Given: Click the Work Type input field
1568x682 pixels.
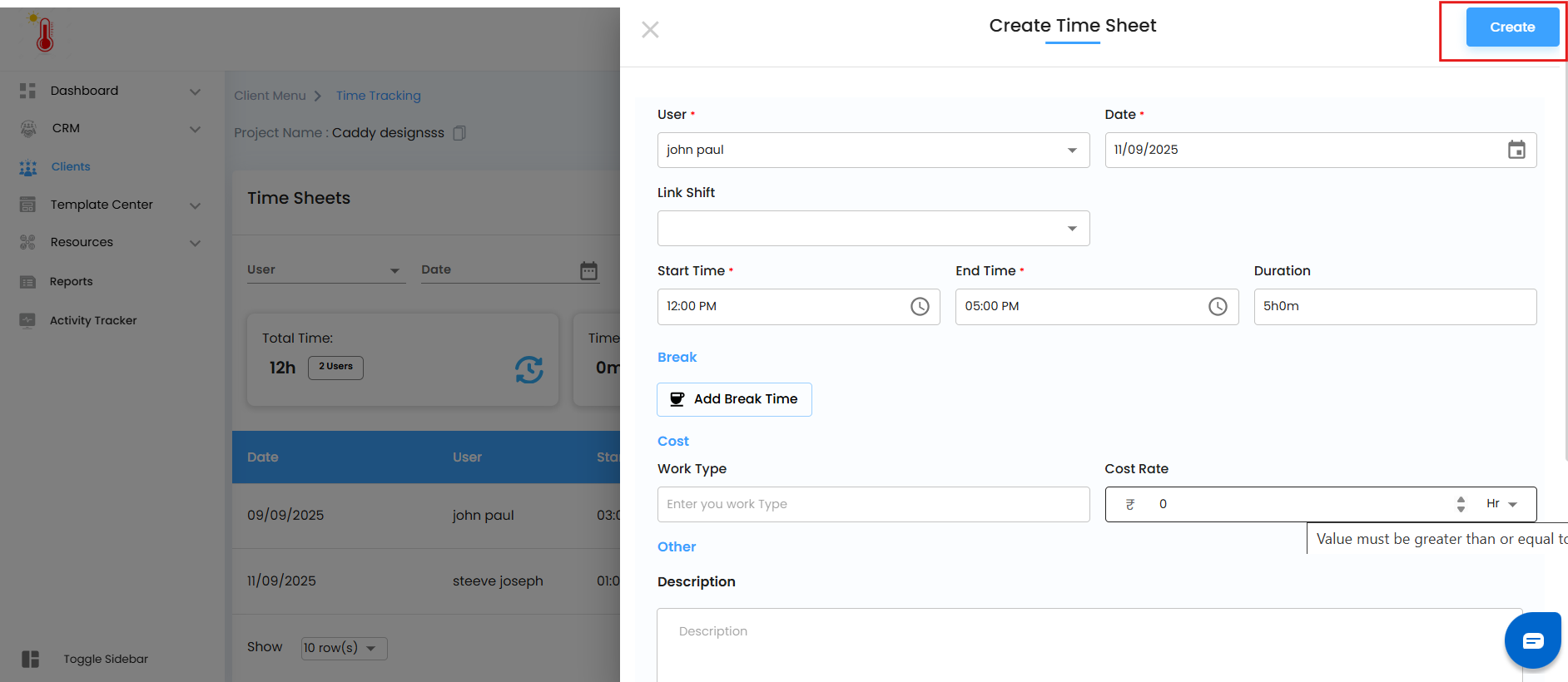Looking at the screenshot, I should pos(872,504).
